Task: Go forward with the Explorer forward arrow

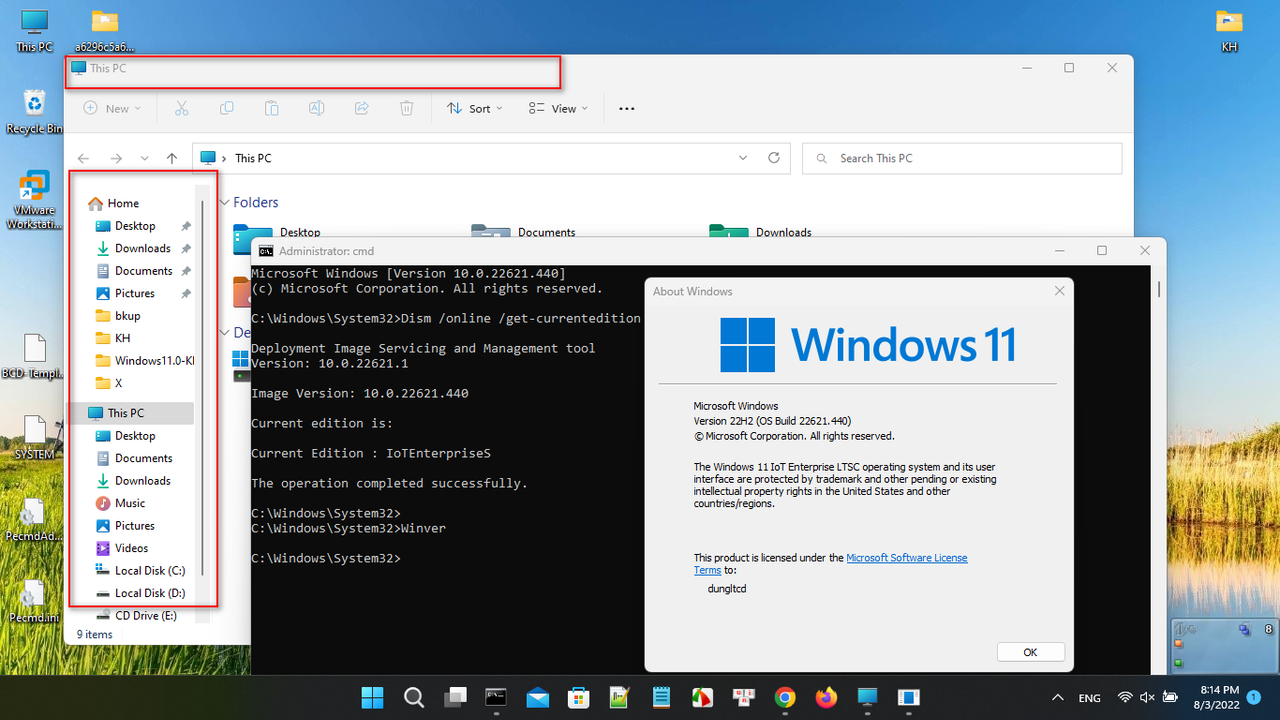Action: pos(116,158)
